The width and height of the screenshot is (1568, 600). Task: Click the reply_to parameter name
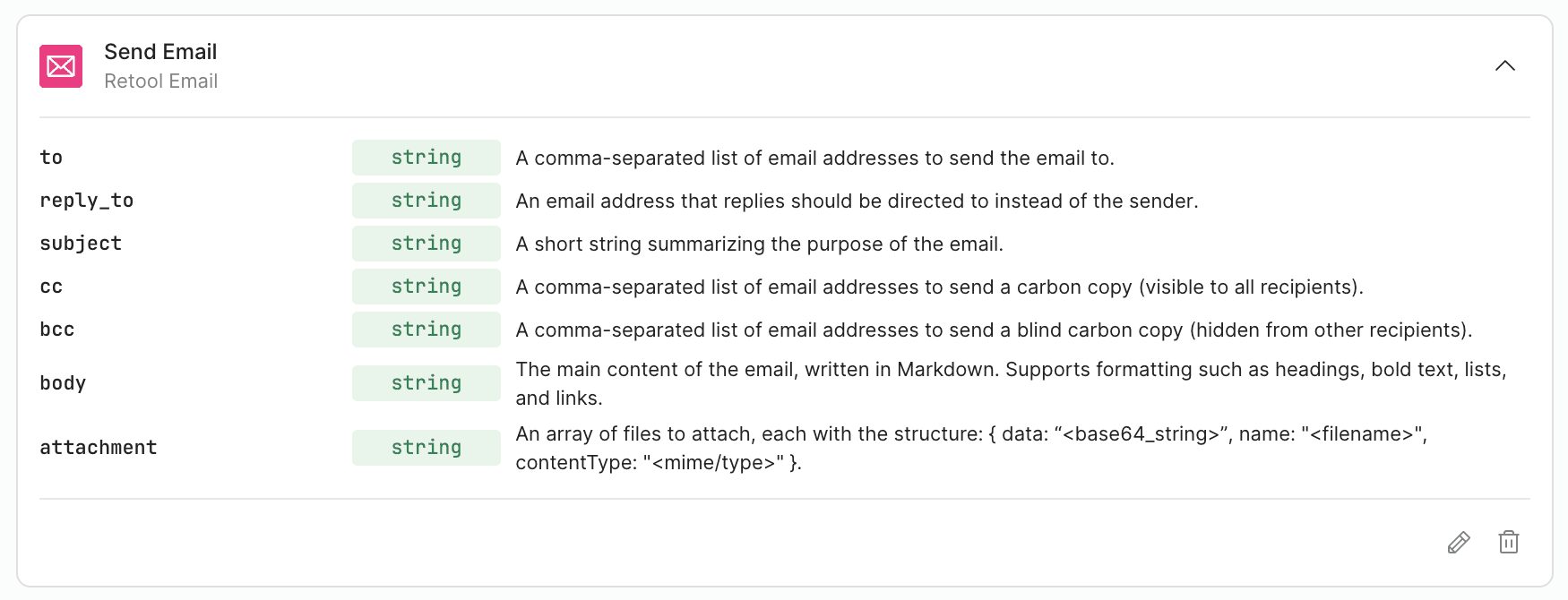coord(86,200)
